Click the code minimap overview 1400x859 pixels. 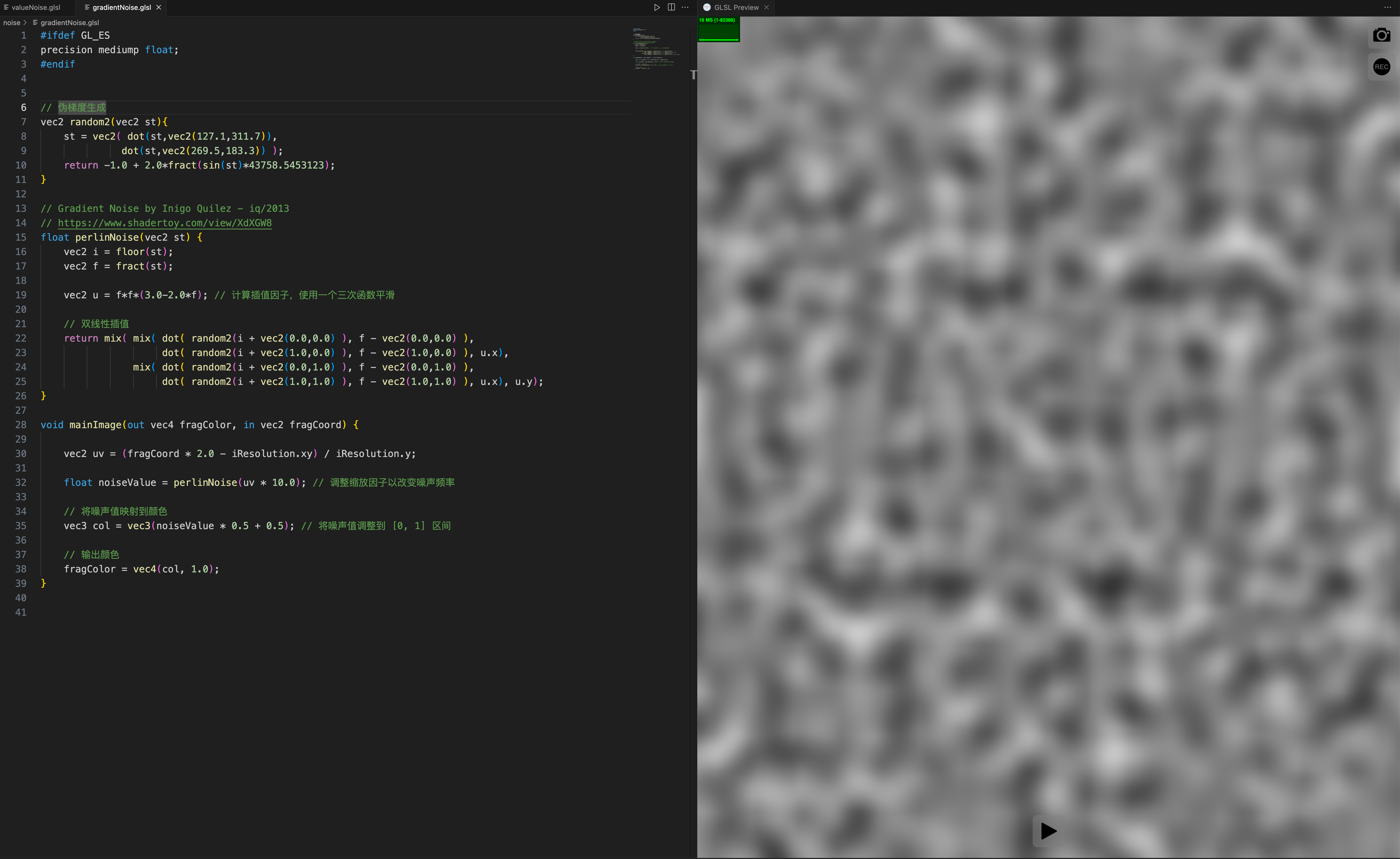(x=656, y=48)
